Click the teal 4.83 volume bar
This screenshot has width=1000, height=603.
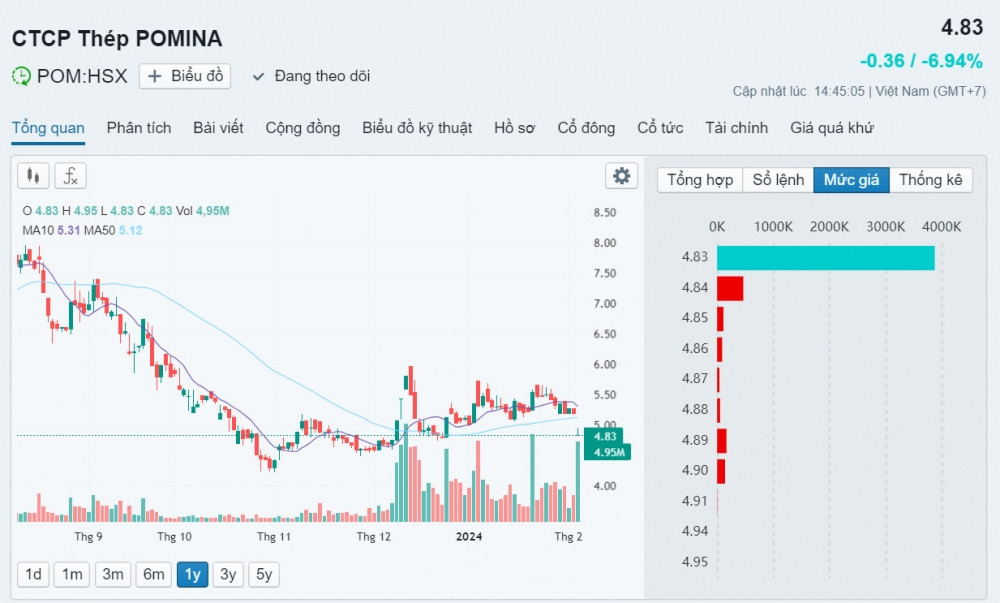tap(826, 258)
